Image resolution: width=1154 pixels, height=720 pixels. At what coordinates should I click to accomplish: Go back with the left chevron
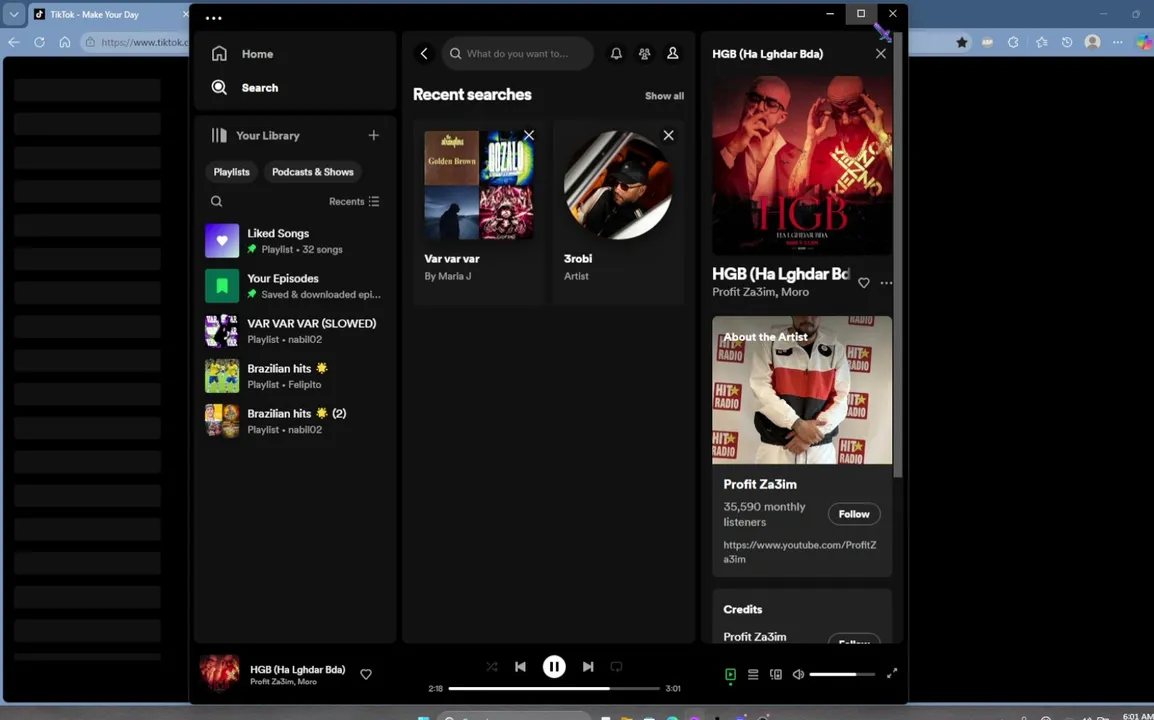tap(424, 54)
